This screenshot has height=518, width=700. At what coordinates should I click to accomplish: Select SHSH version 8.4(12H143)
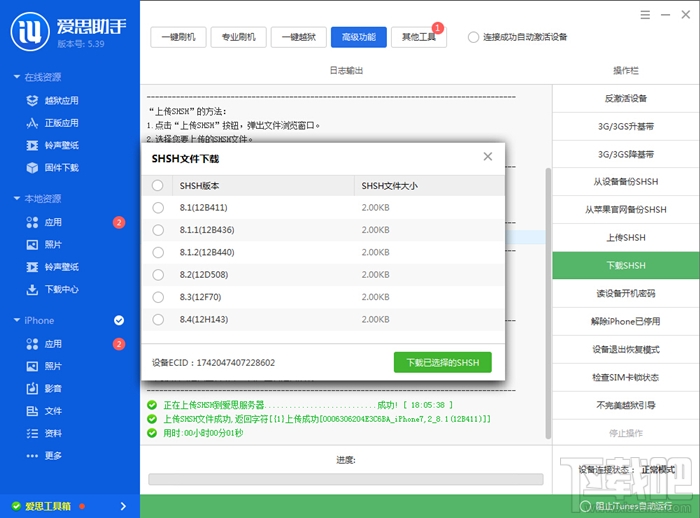point(158,319)
